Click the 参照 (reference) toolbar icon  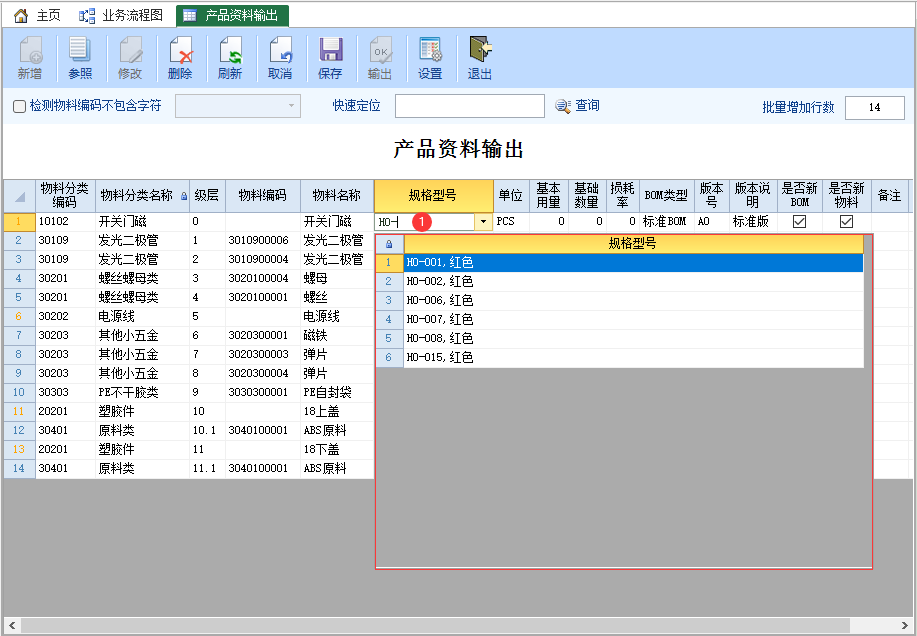(80, 57)
